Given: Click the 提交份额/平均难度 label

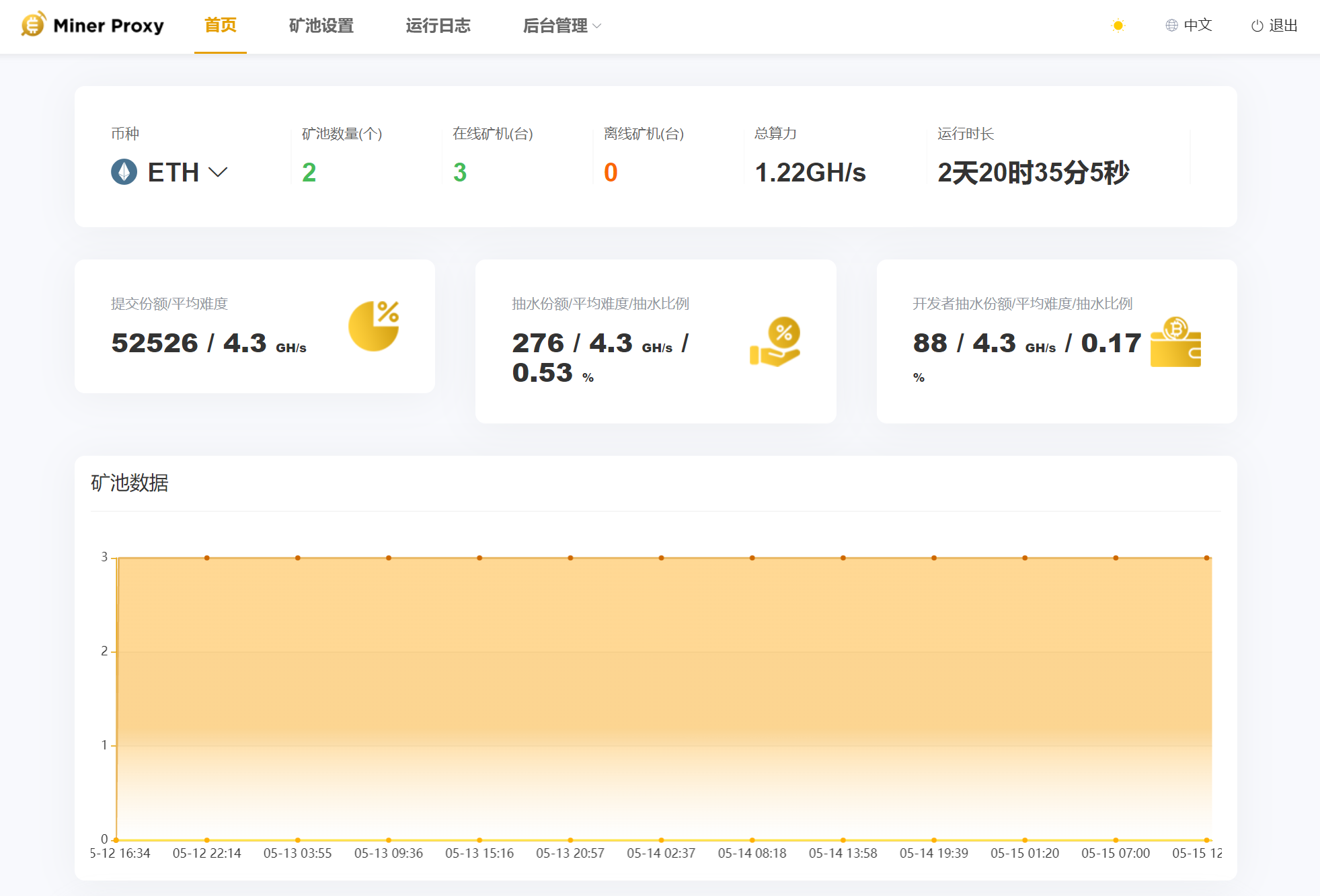Looking at the screenshot, I should click(169, 304).
